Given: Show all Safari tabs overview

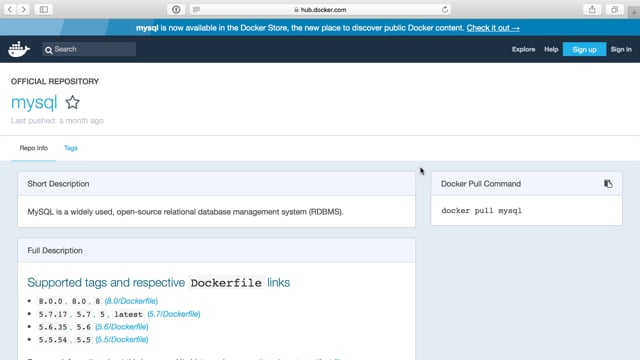Looking at the screenshot, I should (x=614, y=9).
